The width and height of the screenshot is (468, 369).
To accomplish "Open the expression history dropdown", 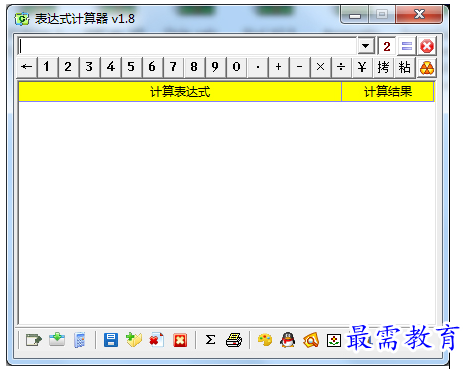I will 366,46.
